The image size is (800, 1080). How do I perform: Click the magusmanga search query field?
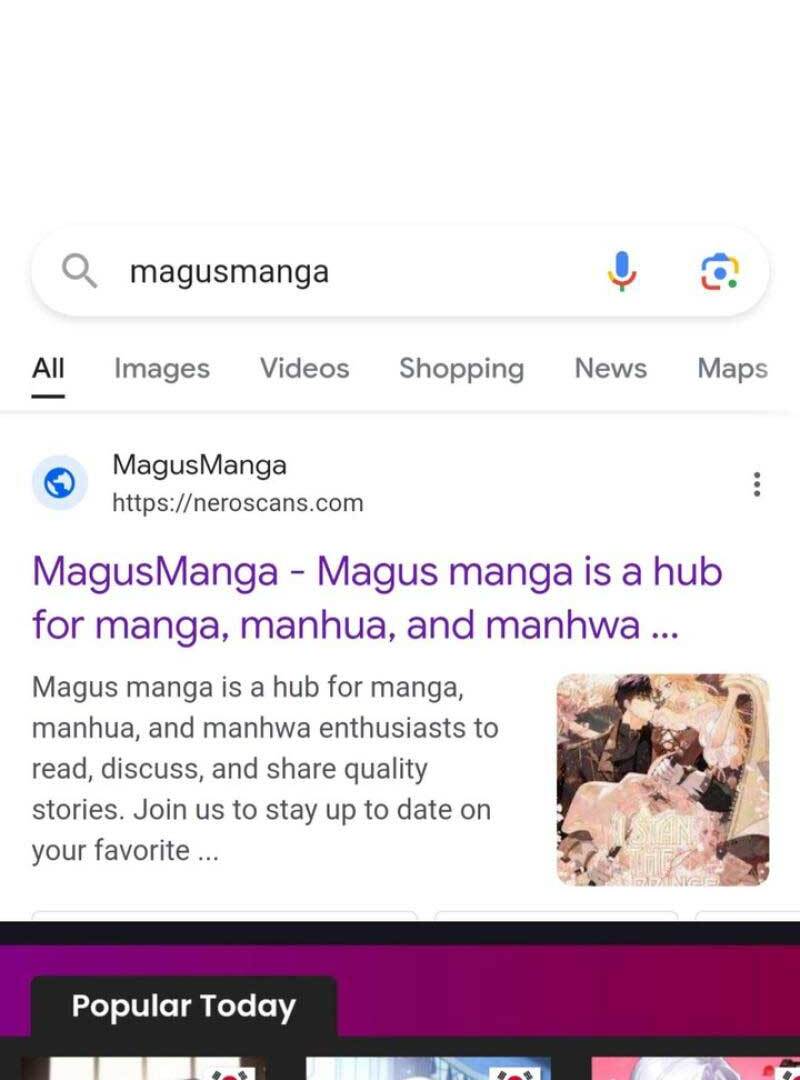coord(400,271)
